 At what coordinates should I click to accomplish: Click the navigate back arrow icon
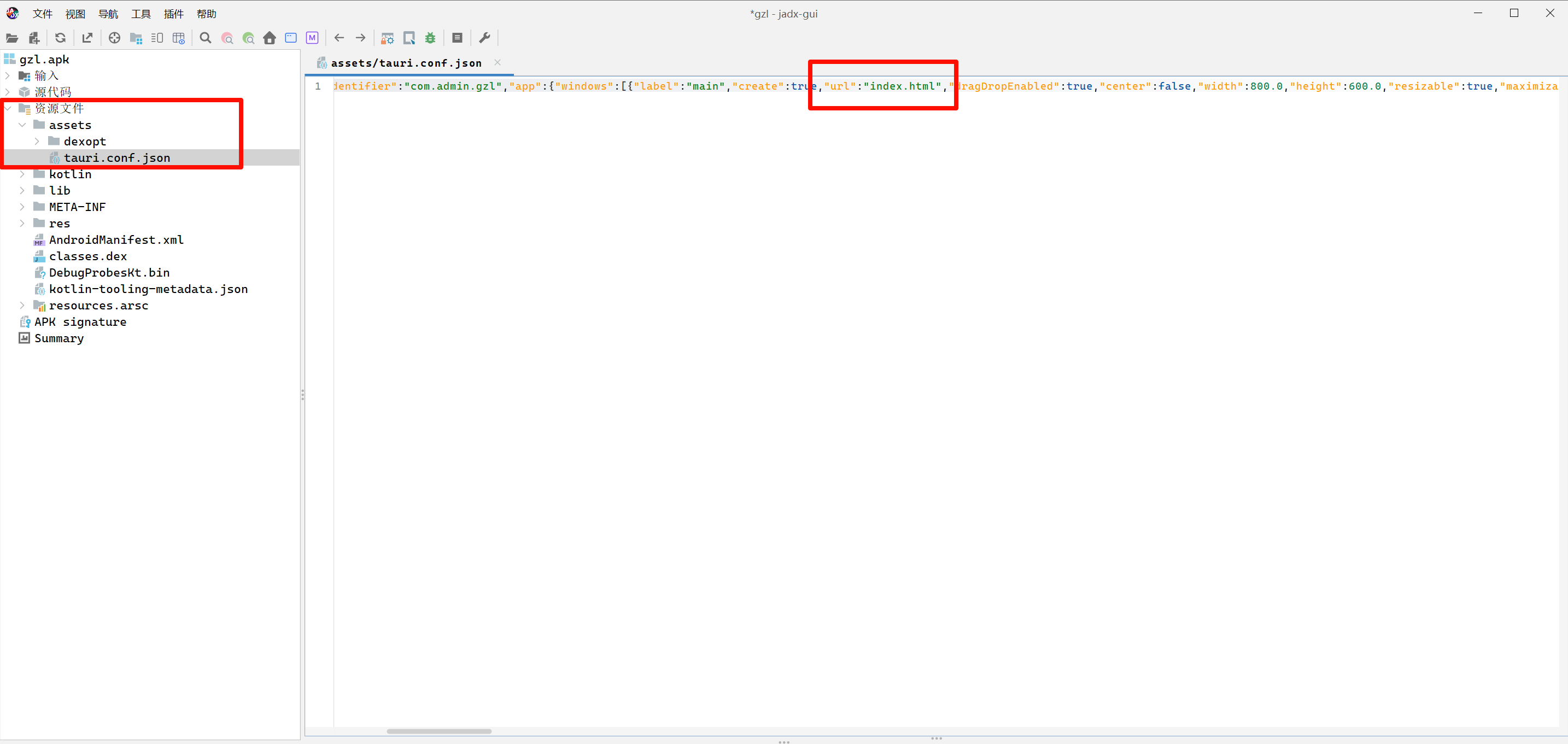(339, 38)
